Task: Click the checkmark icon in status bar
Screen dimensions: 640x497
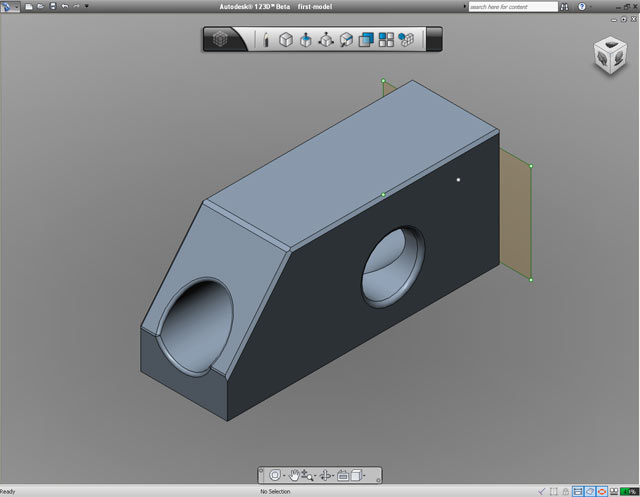Action: pos(542,491)
